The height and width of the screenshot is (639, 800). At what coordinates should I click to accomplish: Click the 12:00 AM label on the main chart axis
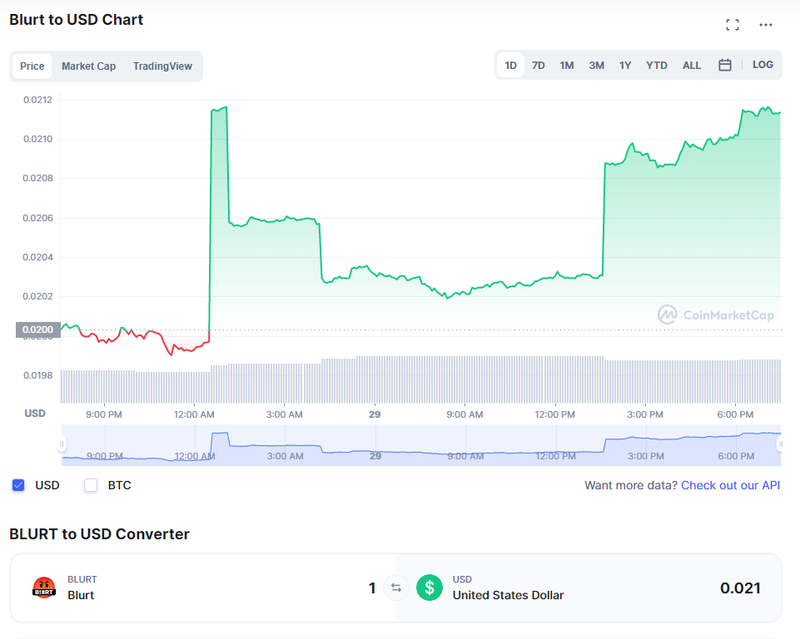(x=194, y=414)
